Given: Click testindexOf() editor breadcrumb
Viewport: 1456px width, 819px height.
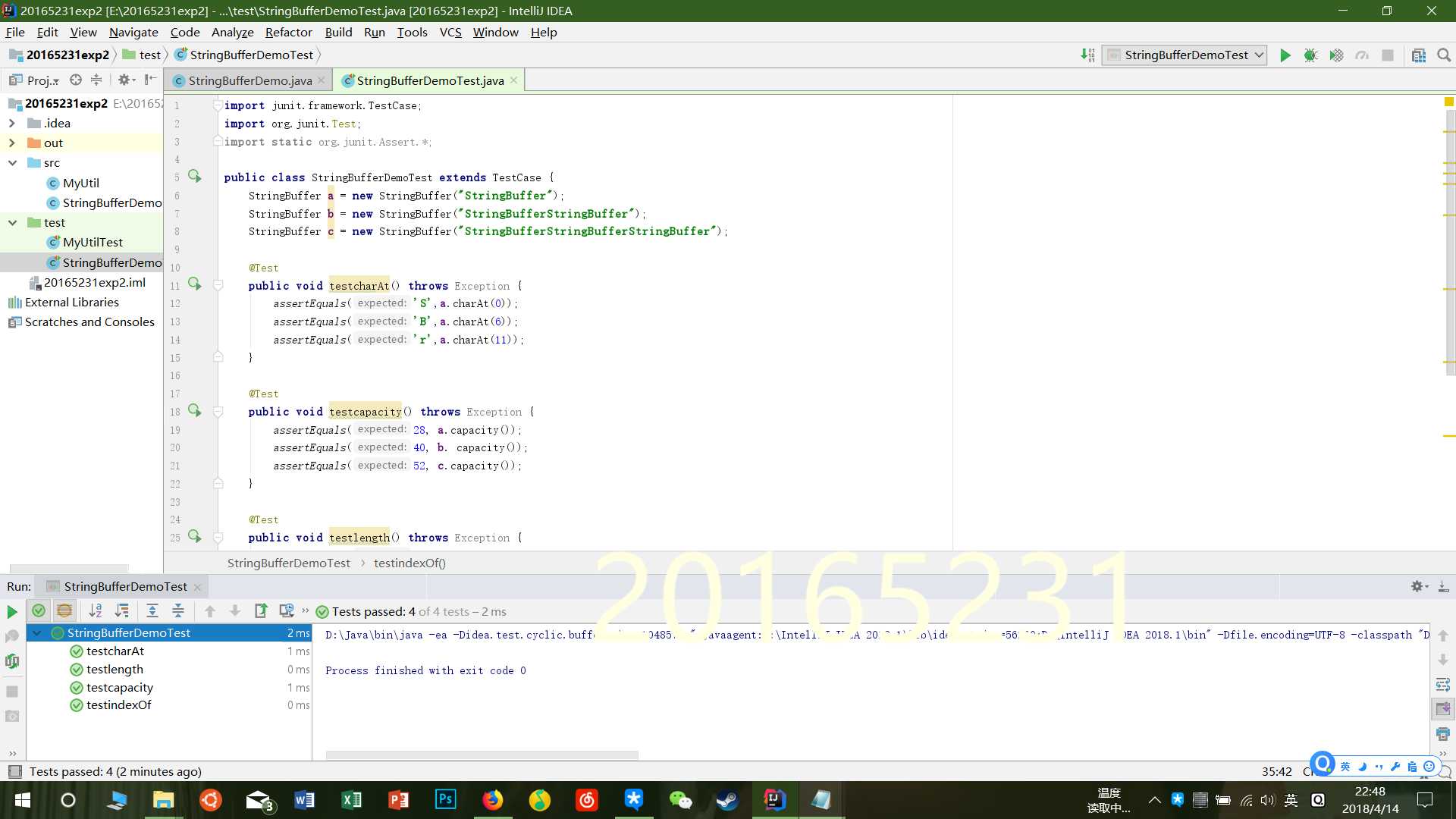Looking at the screenshot, I should [409, 563].
